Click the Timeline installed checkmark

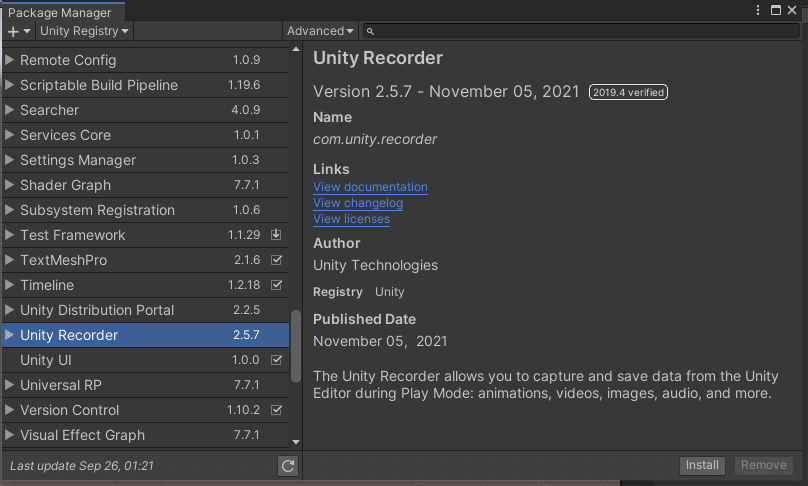pos(277,285)
